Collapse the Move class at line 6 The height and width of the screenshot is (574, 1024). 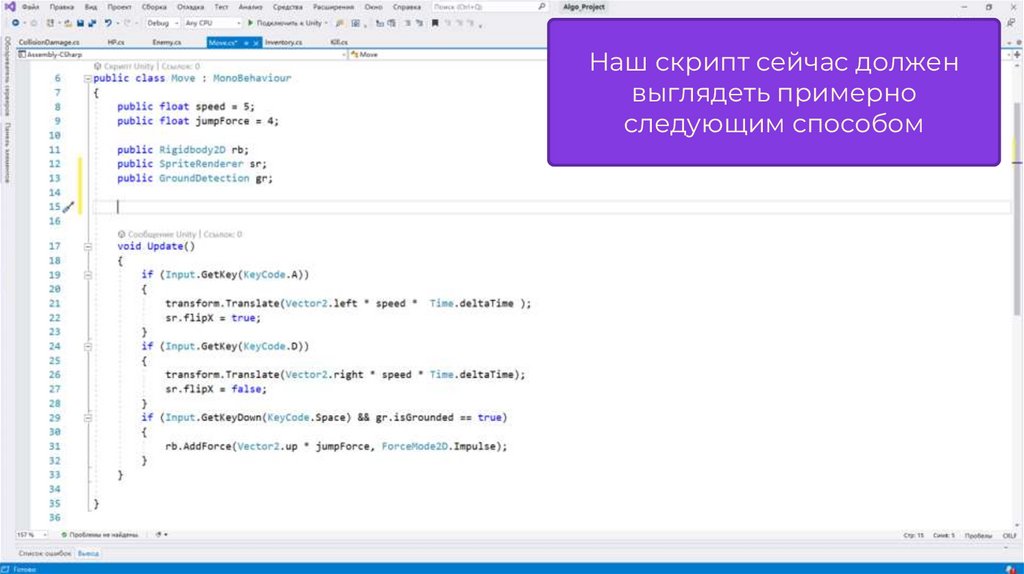tap(88, 78)
